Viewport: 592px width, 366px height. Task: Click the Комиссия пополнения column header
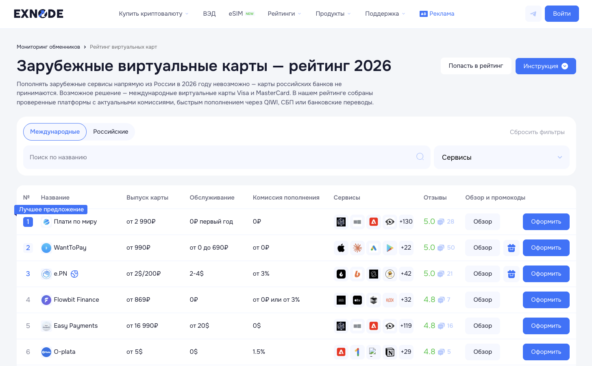coord(286,198)
